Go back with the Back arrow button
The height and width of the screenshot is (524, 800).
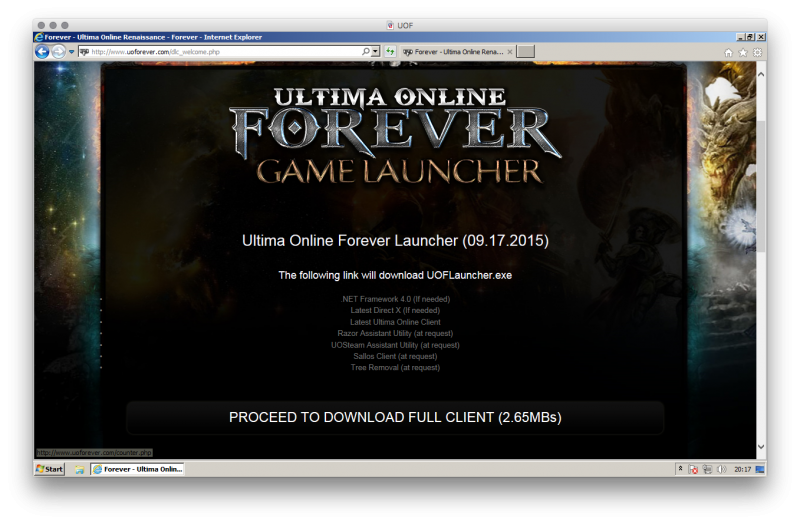[42, 52]
